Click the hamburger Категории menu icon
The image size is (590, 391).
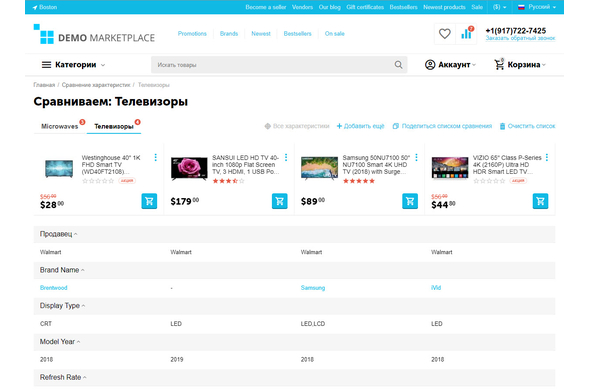46,65
